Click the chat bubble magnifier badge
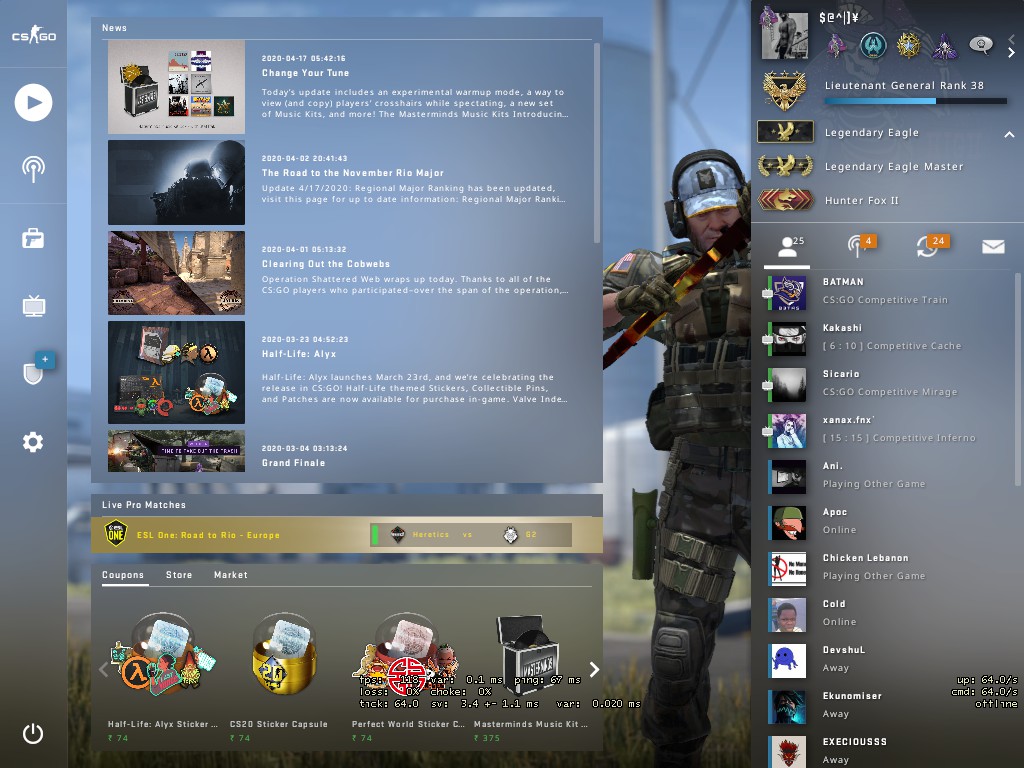This screenshot has width=1024, height=768. click(980, 45)
